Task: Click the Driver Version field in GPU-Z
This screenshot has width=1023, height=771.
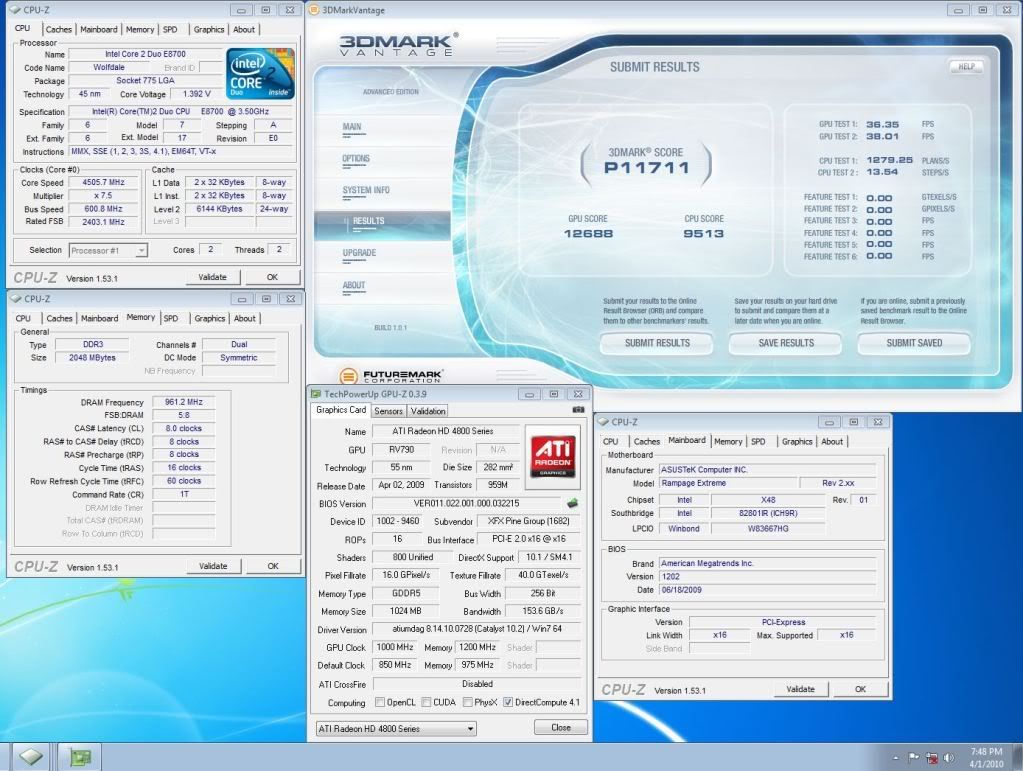Action: (476, 629)
